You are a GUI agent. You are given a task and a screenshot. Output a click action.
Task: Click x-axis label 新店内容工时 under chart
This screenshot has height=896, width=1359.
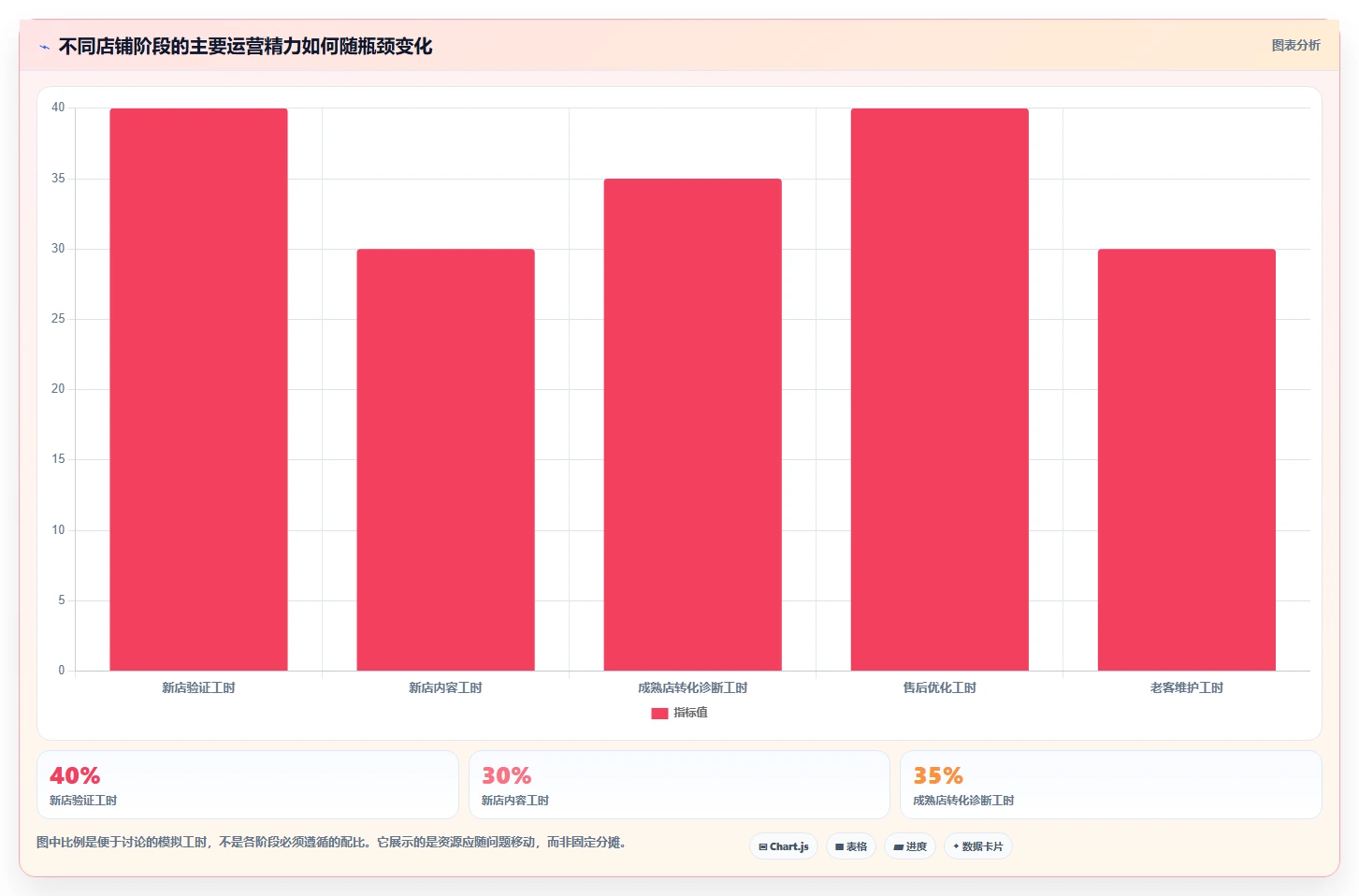[445, 687]
